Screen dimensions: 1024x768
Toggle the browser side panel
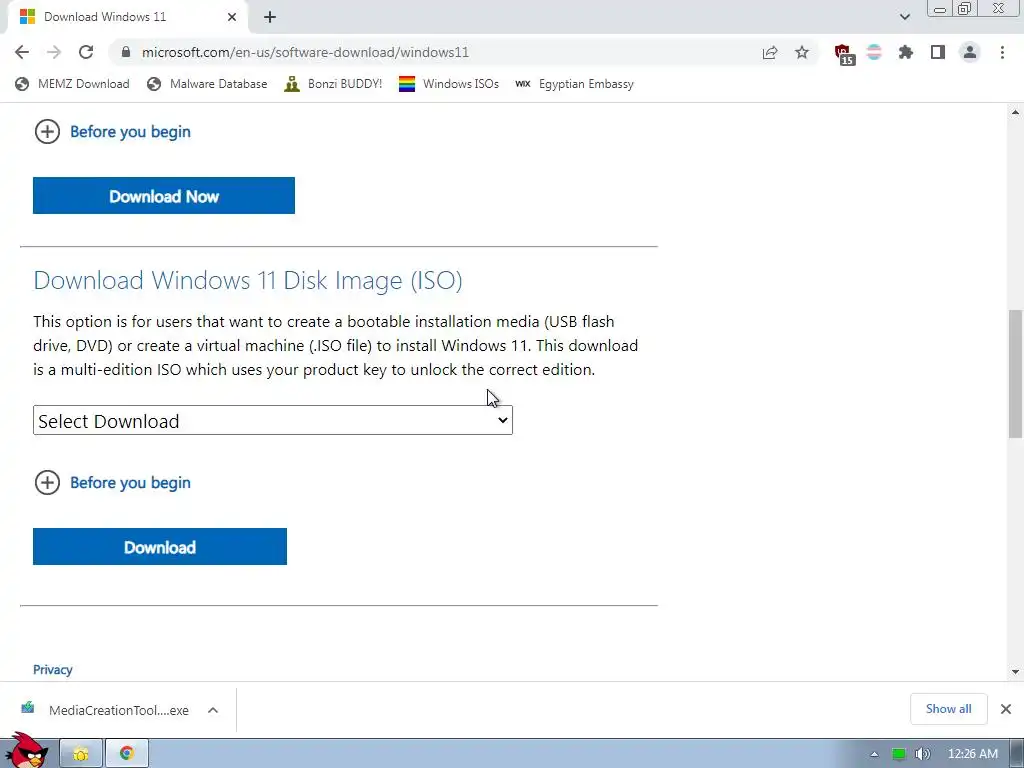[938, 52]
